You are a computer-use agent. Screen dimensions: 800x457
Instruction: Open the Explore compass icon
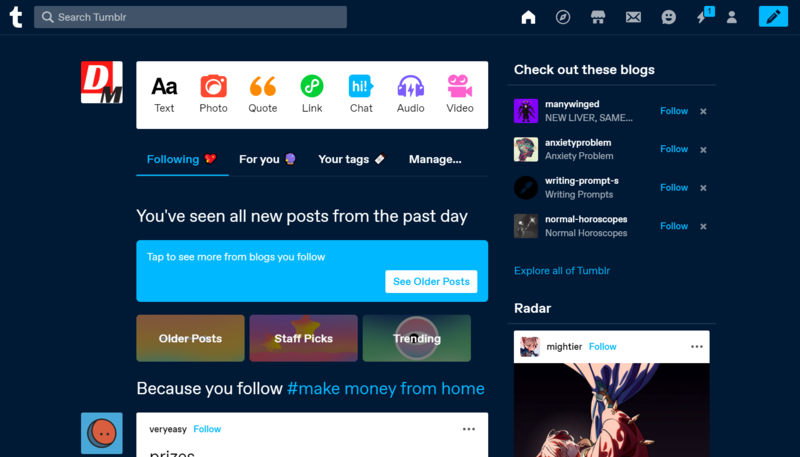[563, 17]
